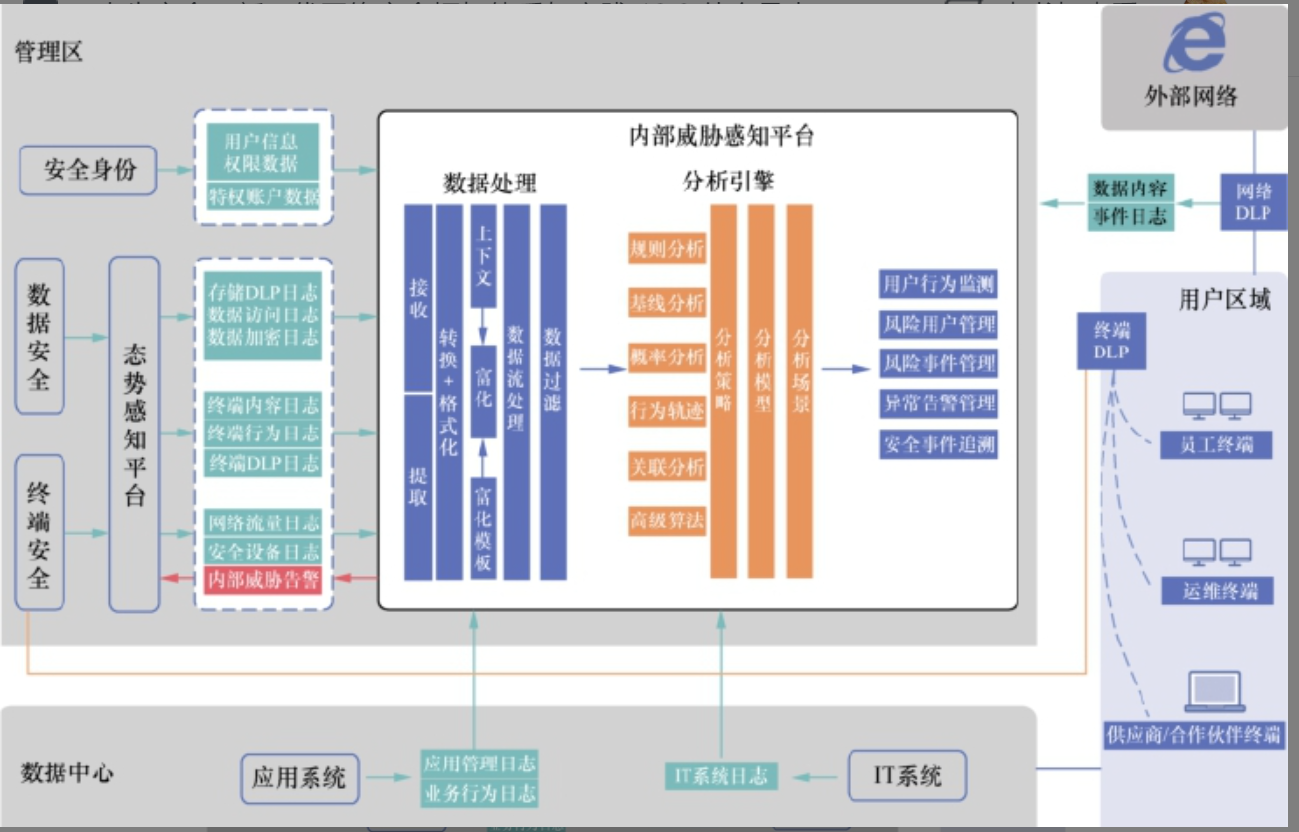Click the 数据加密日志 label
The height and width of the screenshot is (832, 1299).
[263, 337]
